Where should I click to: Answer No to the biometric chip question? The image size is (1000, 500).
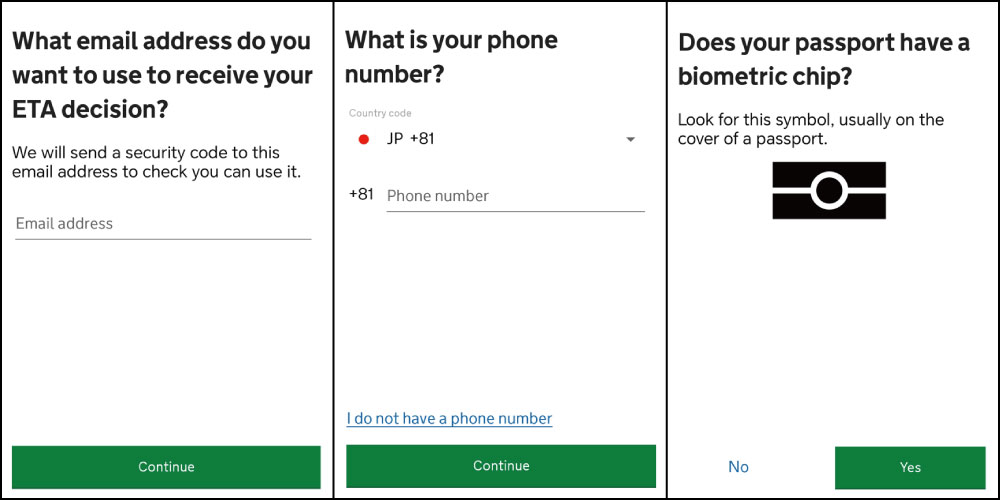(738, 467)
